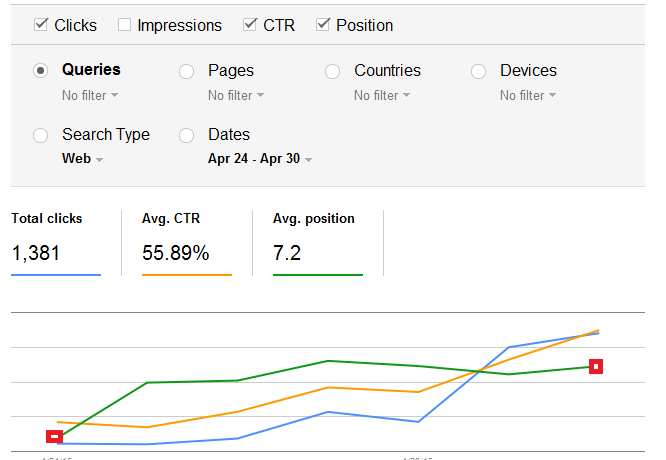
Task: Expand the Pages 'No filter' dropdown
Action: click(236, 96)
